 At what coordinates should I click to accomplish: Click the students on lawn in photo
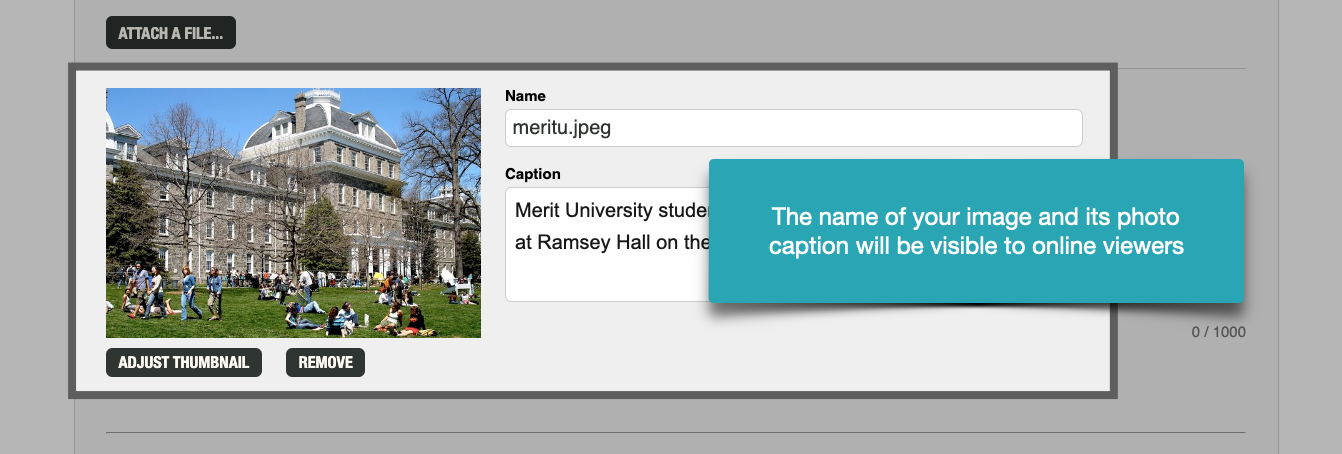pyautogui.click(x=340, y=312)
